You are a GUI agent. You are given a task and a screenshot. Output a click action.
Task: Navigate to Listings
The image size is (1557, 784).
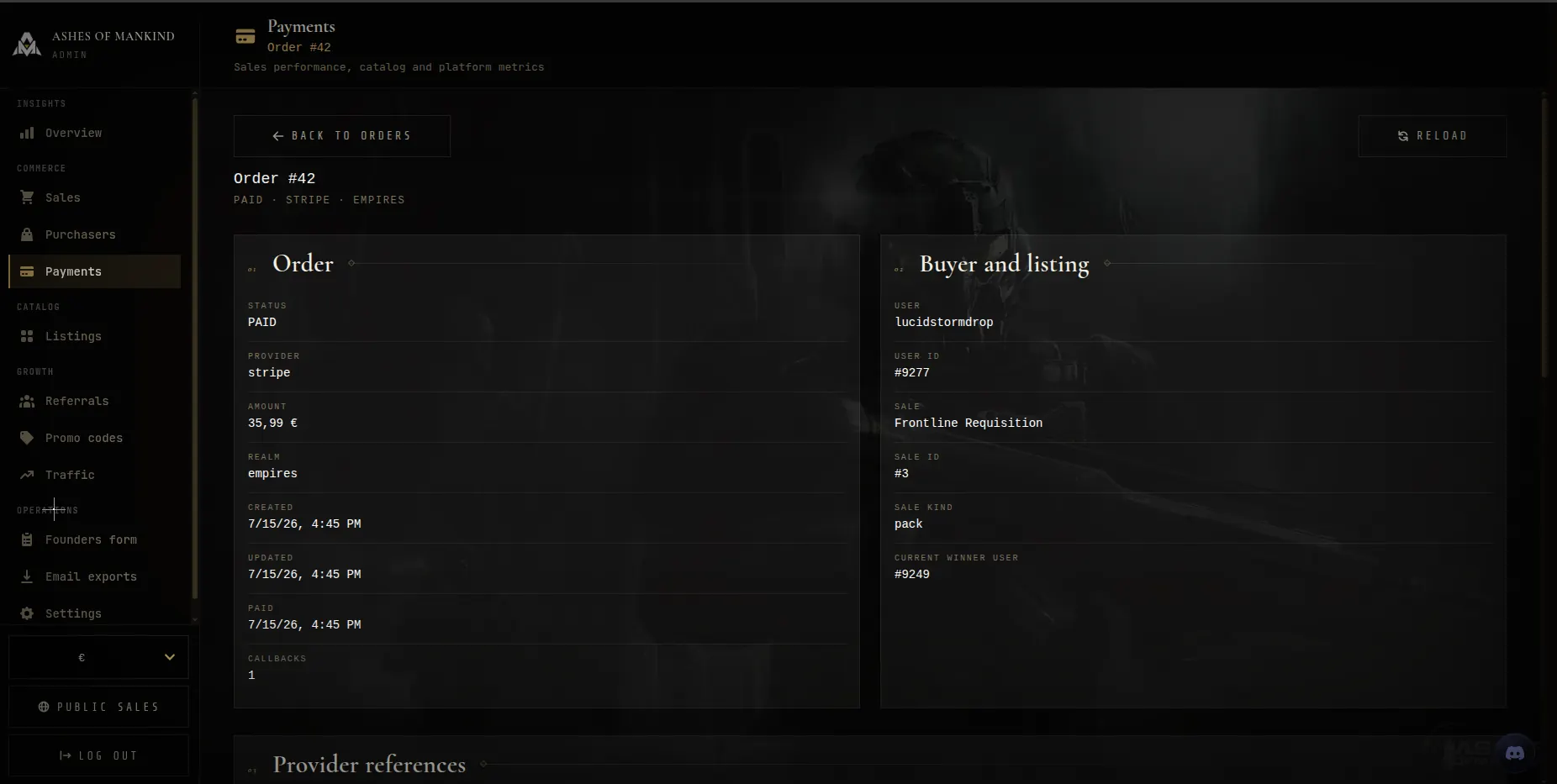coord(94,336)
